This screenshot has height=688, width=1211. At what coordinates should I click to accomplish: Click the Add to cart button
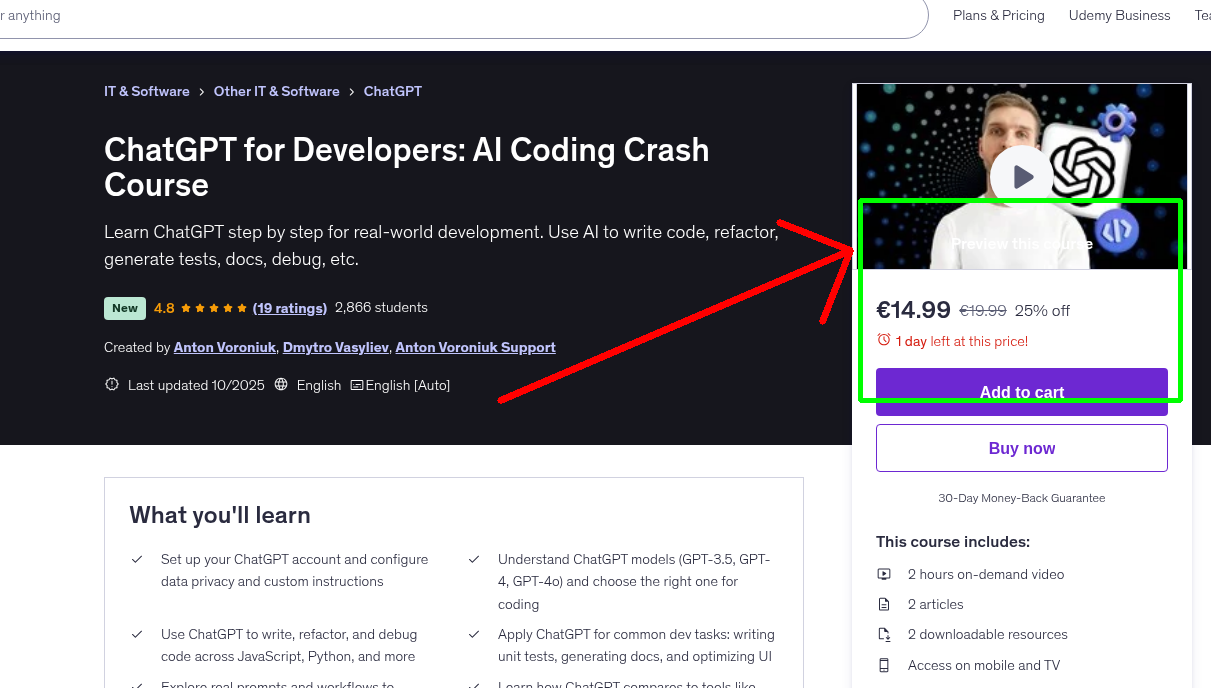pyautogui.click(x=1021, y=392)
